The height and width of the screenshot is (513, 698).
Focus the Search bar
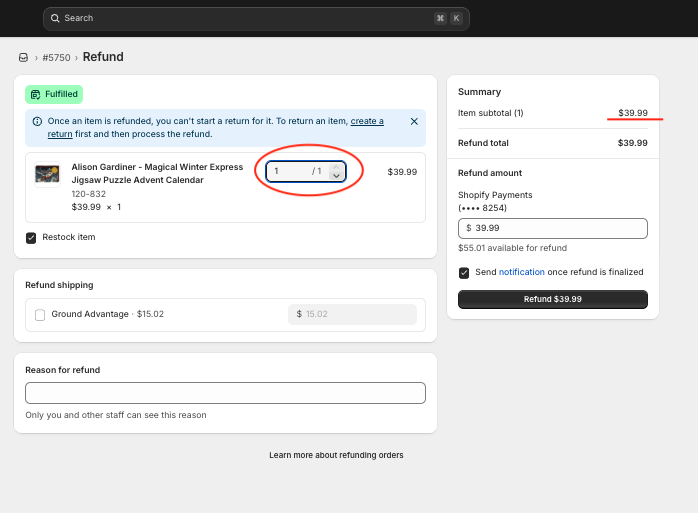(256, 18)
